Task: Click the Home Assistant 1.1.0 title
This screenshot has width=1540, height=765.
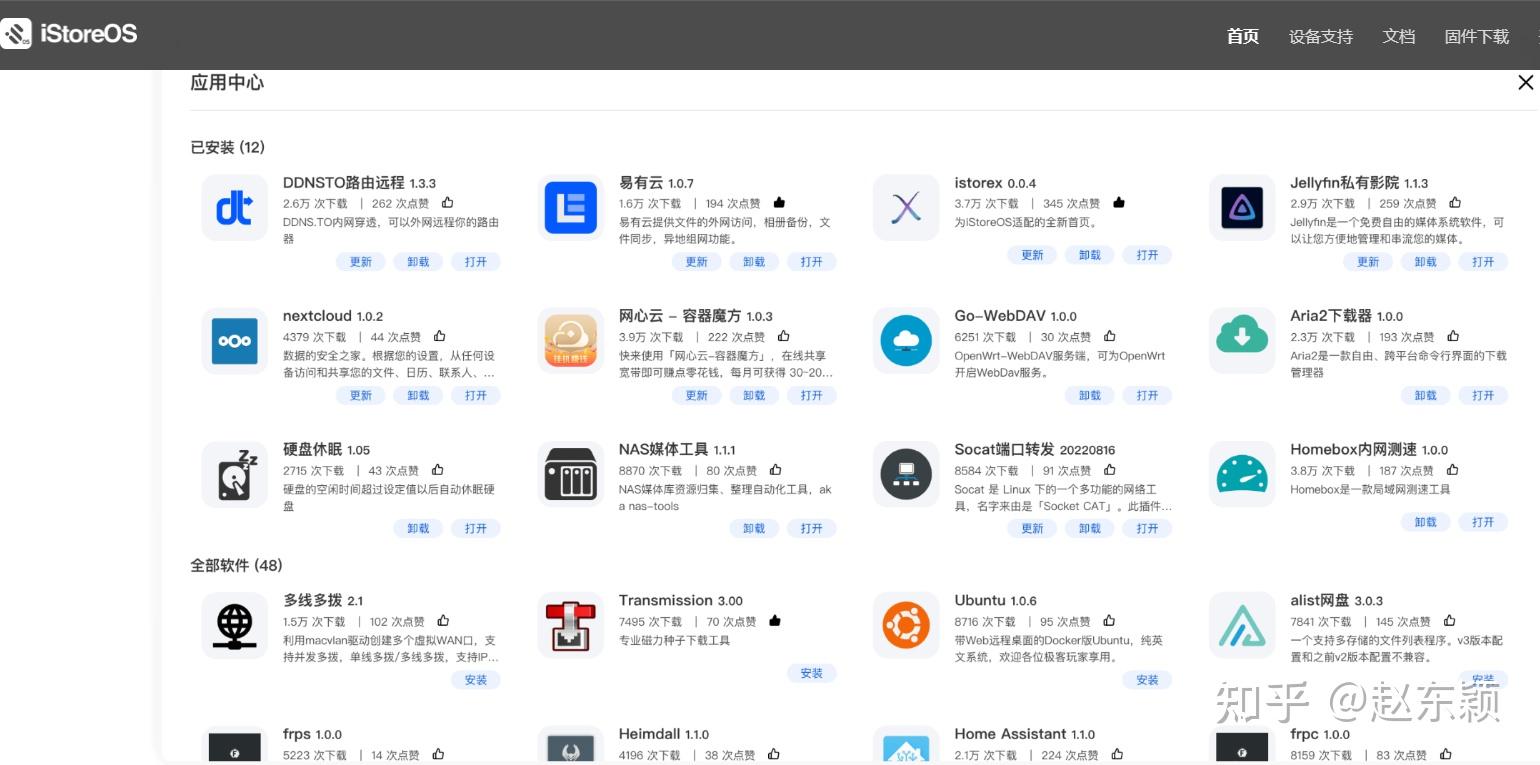Action: [x=1025, y=734]
